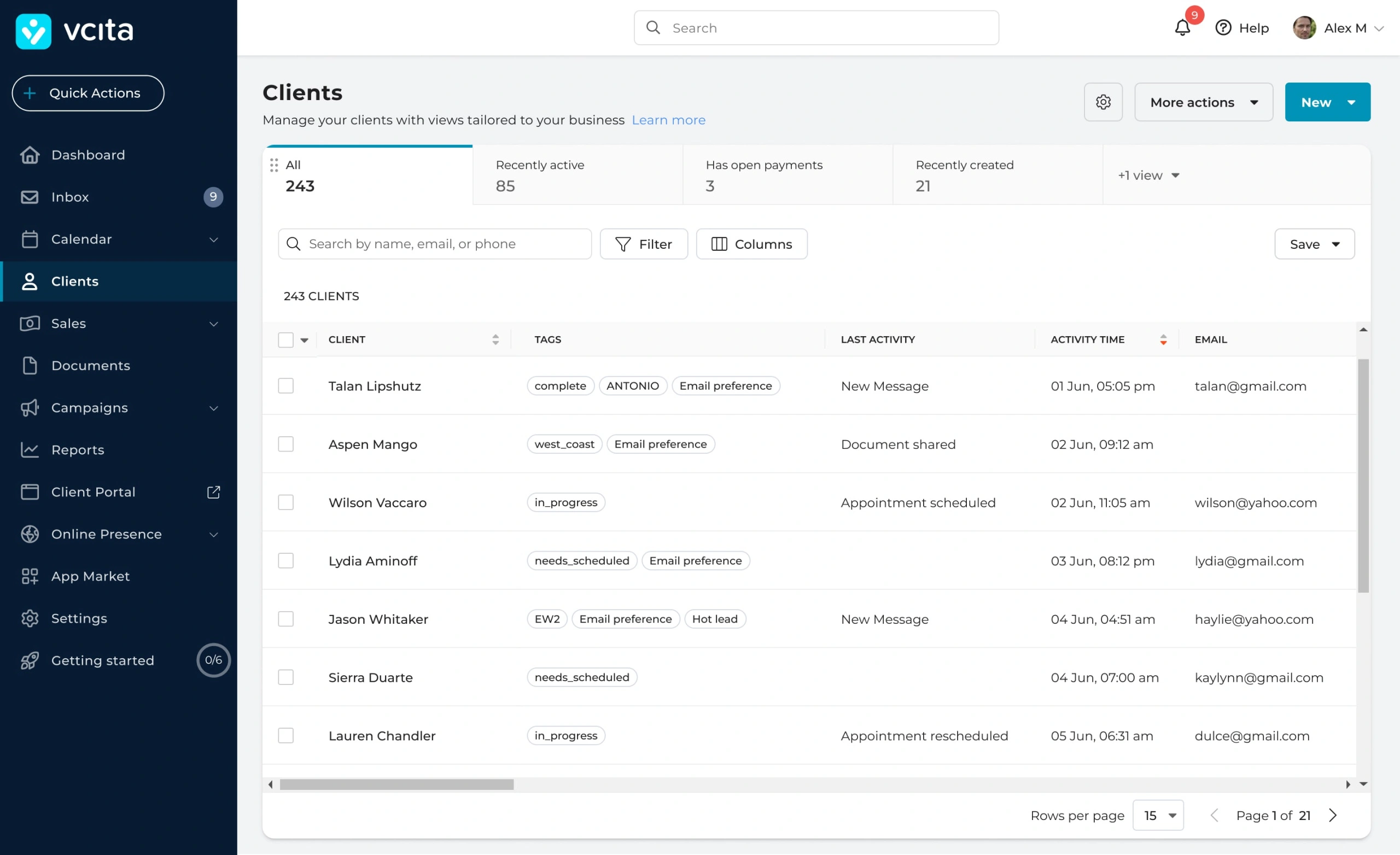Open the More actions dropdown
This screenshot has height=855, width=1400.
[x=1204, y=102]
